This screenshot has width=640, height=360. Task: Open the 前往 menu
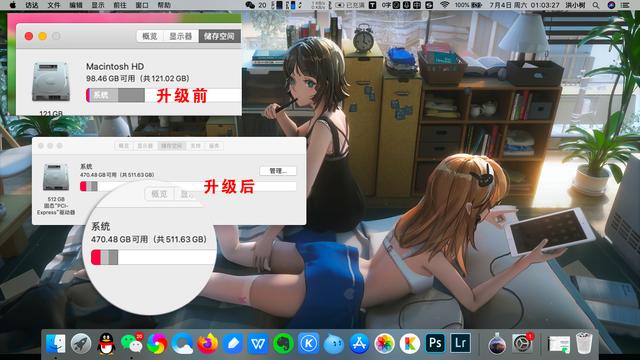click(x=120, y=5)
